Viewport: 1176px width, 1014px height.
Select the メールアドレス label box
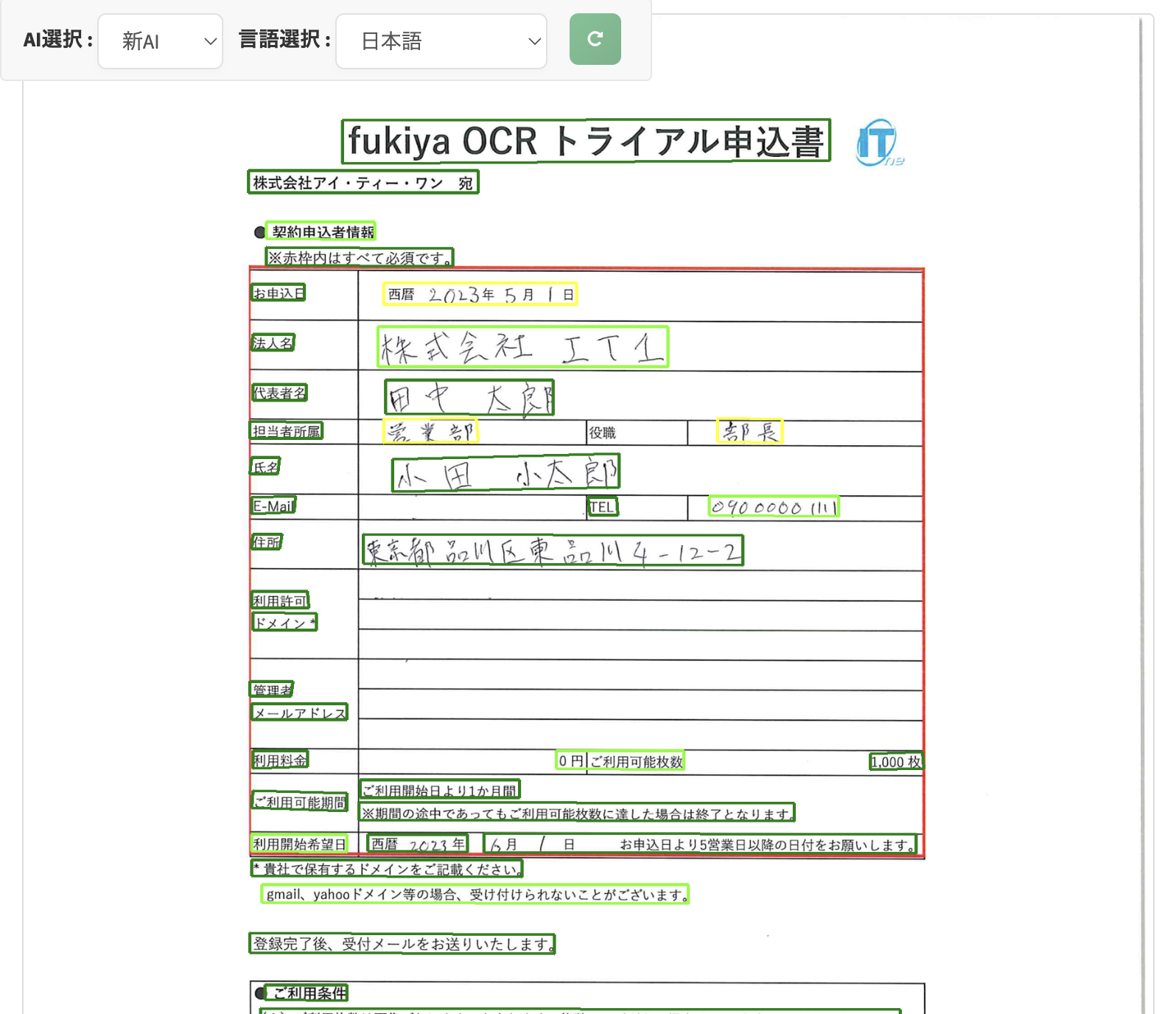pos(299,712)
